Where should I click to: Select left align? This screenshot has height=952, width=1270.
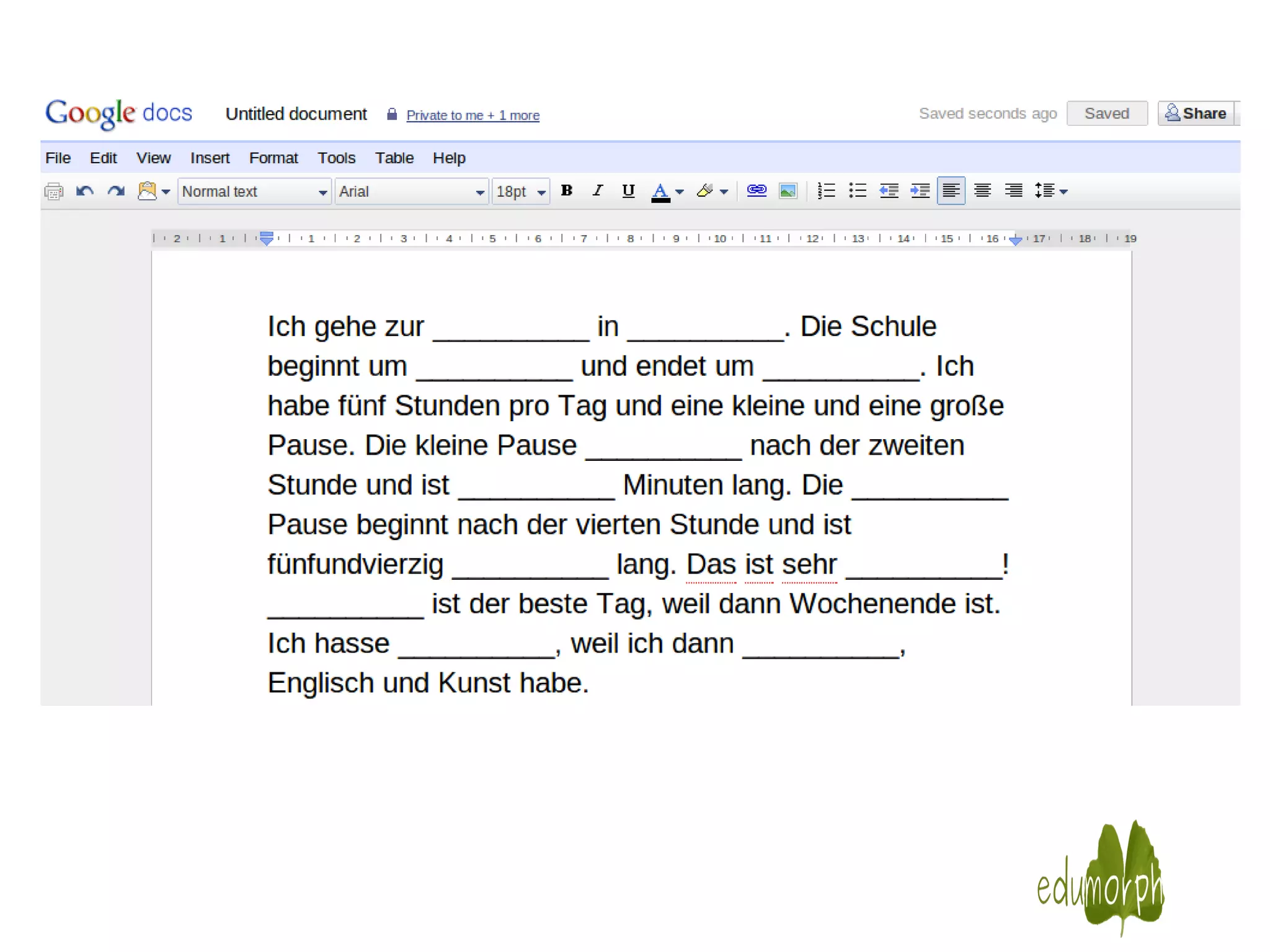(951, 191)
